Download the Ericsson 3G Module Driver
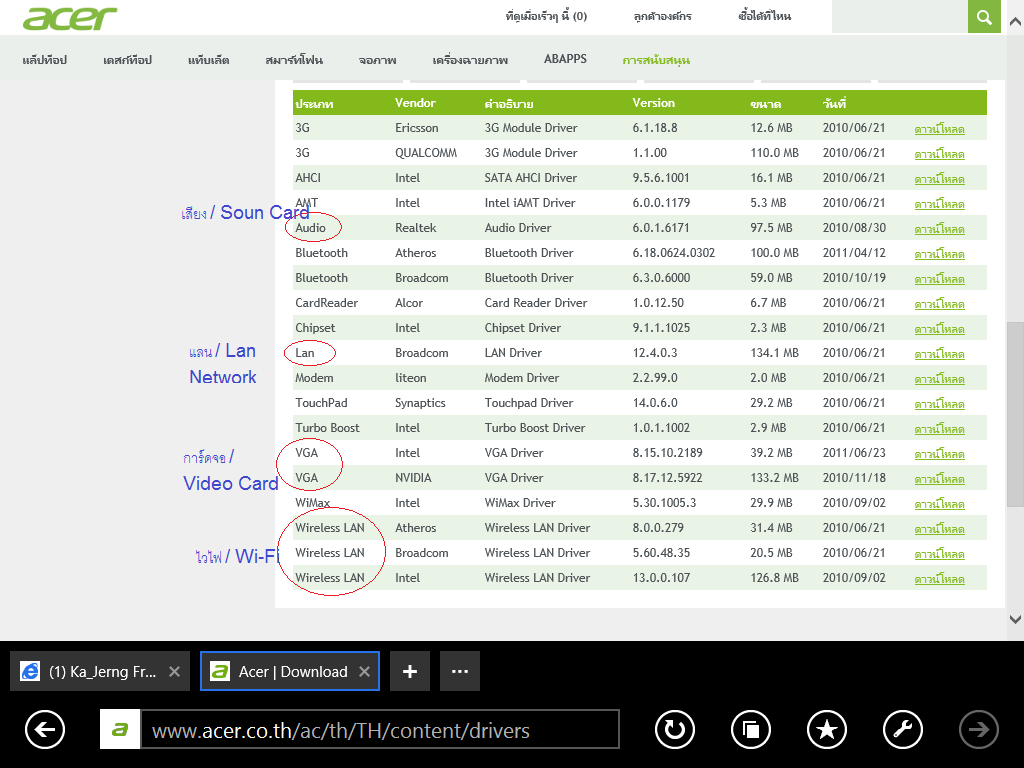The height and width of the screenshot is (768, 1024). (x=939, y=129)
